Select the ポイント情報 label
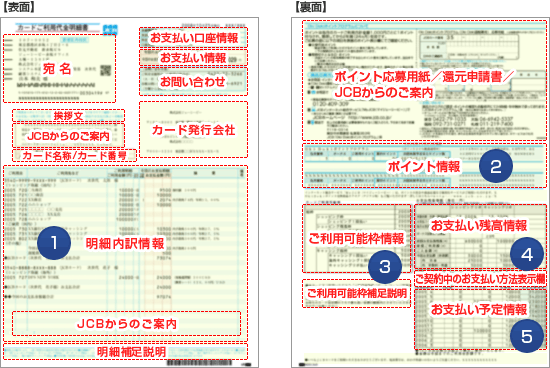Image resolution: width=550 pixels, height=368 pixels. (x=424, y=167)
